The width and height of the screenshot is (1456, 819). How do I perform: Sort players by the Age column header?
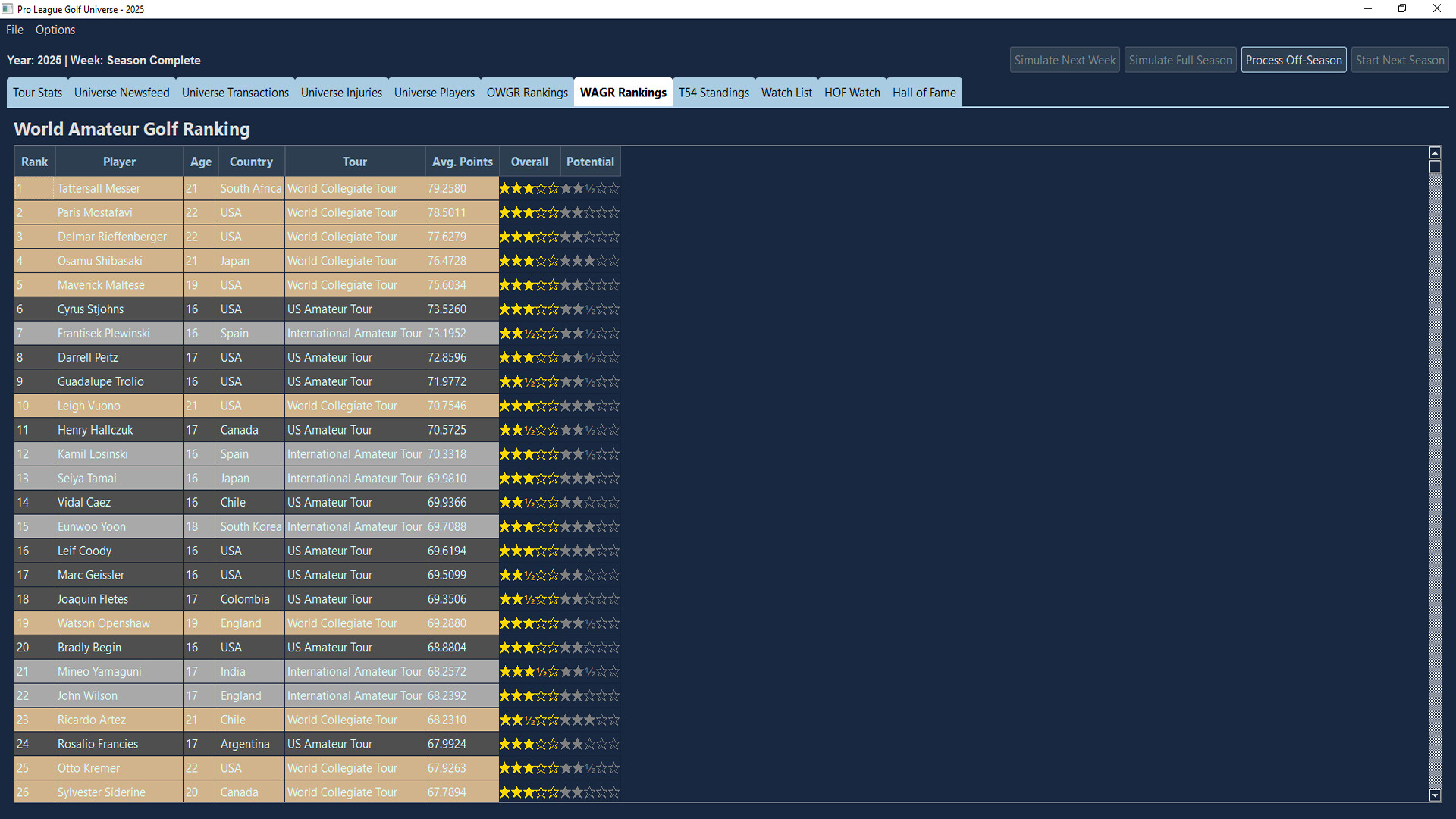point(200,161)
